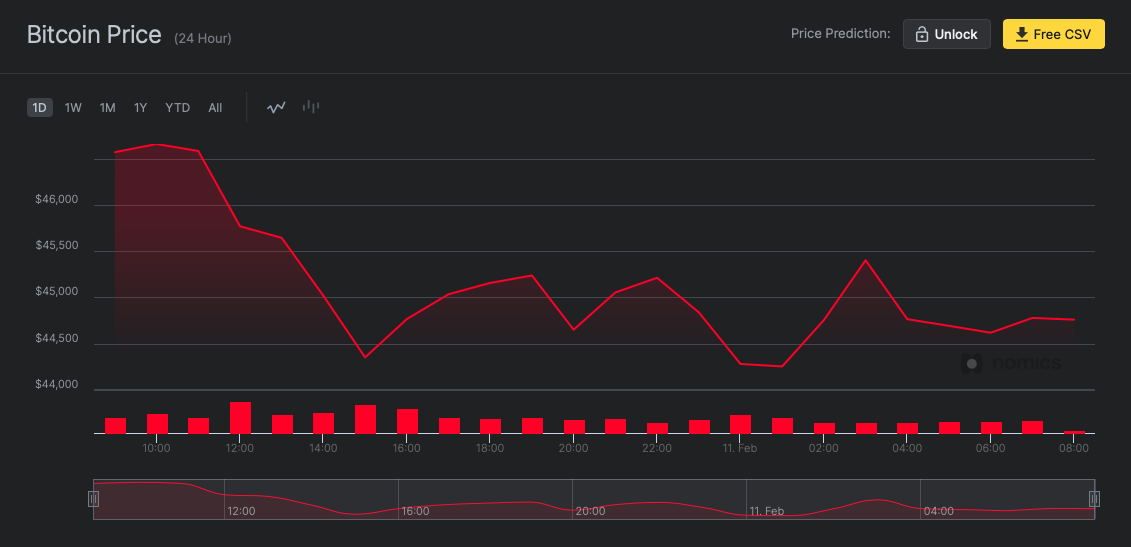1131x547 pixels.
Task: Click the $46,000 axis label
Action: [x=56, y=200]
